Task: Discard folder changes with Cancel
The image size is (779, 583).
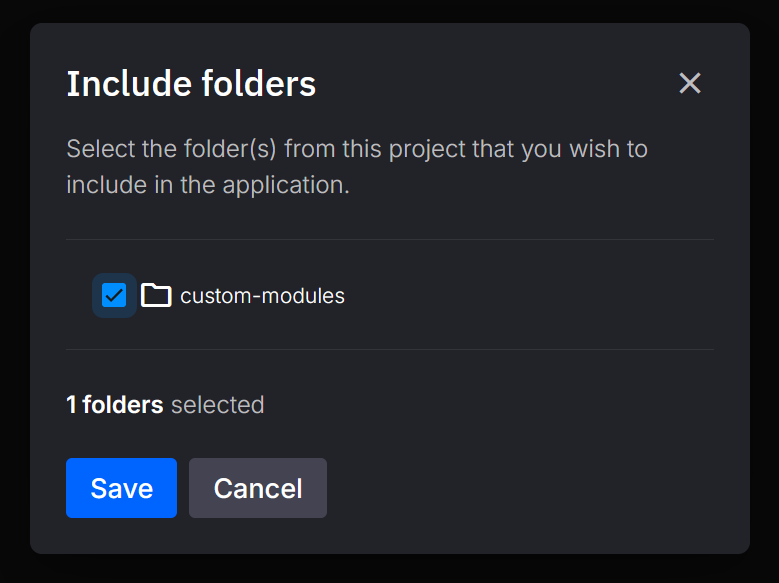Action: pos(258,488)
